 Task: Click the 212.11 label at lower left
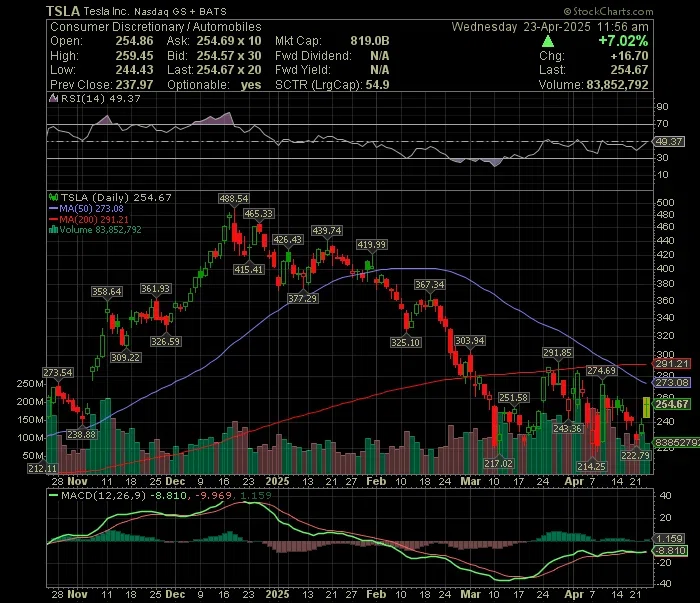click(x=42, y=468)
